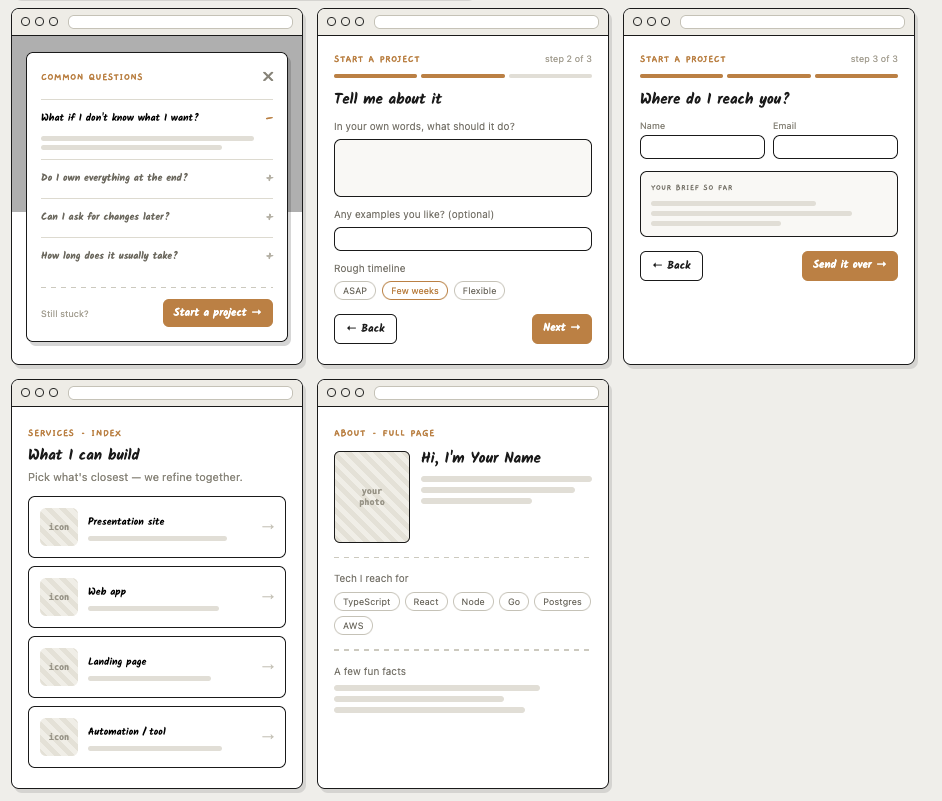Expand 'Do I own everything at the end?'

pos(270,178)
